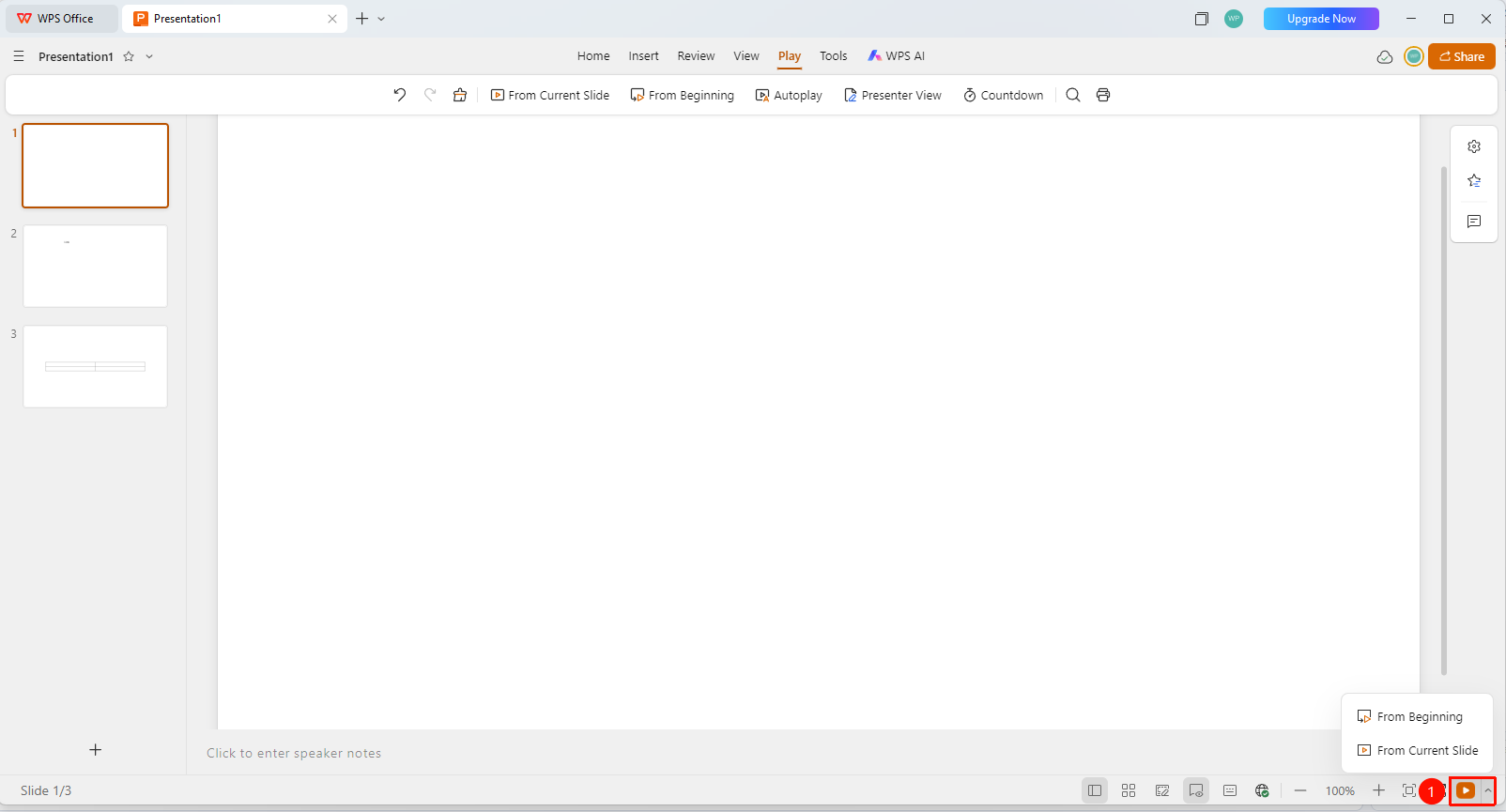
Task: Select slide 2 thumbnail
Action: 95,266
